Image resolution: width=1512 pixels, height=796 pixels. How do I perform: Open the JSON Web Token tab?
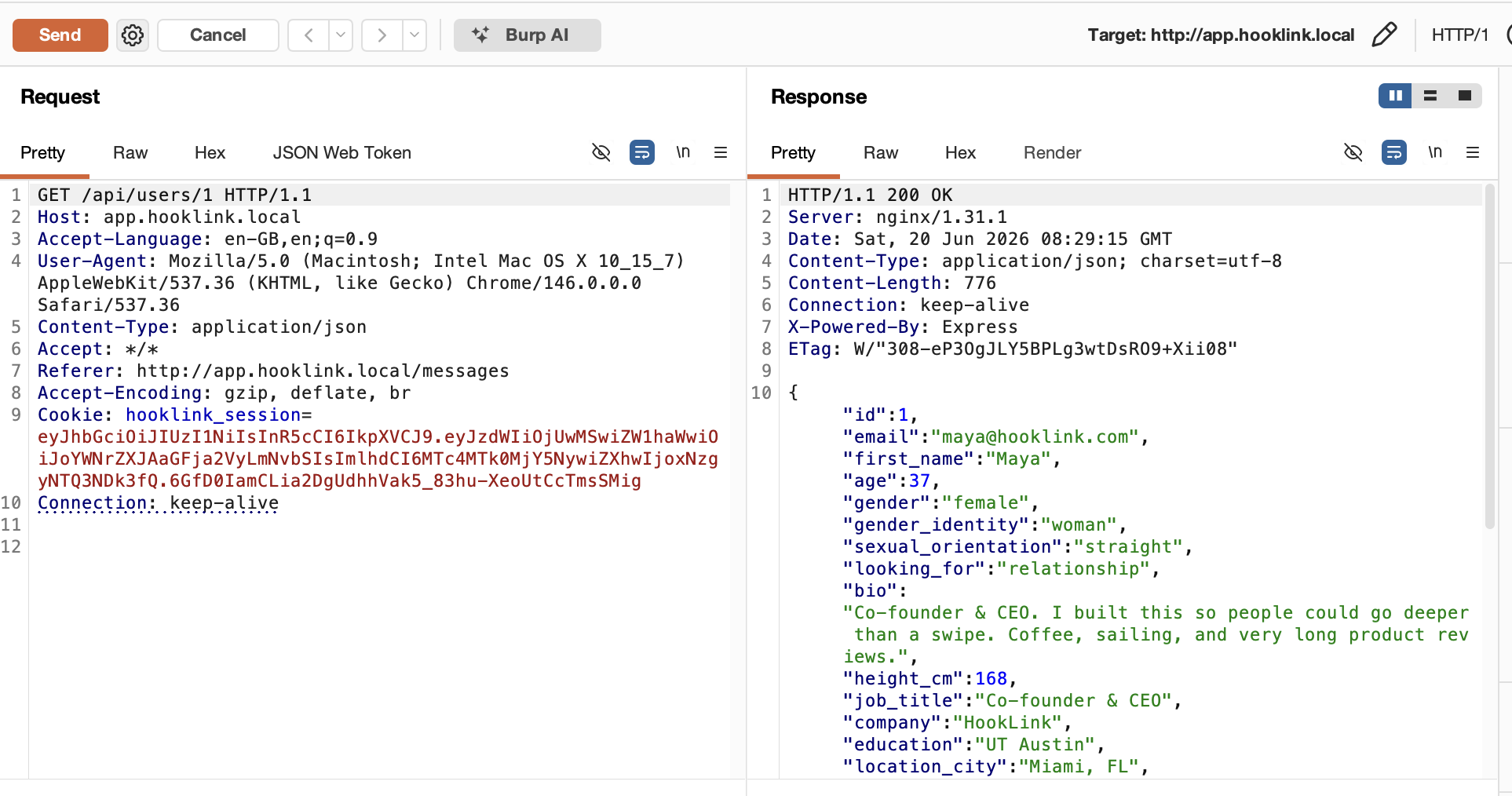click(x=342, y=153)
